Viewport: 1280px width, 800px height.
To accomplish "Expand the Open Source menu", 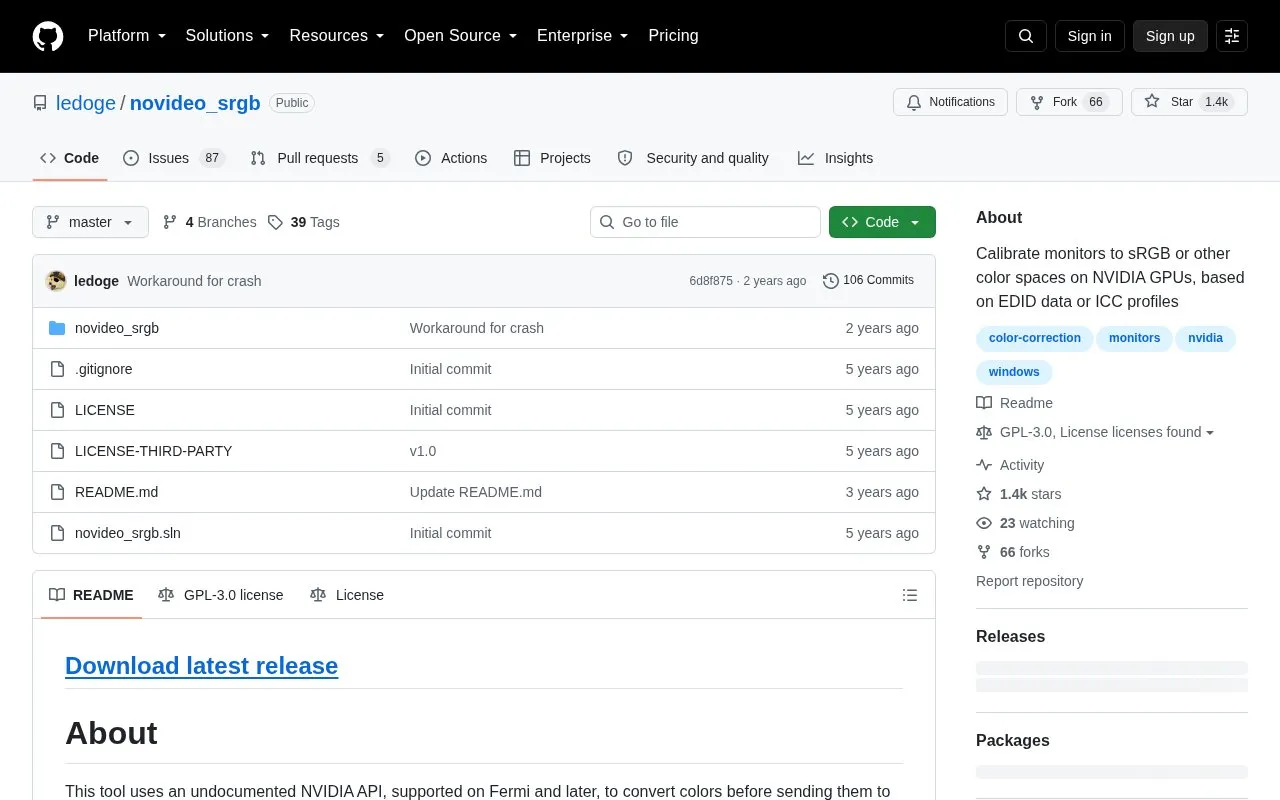I will click(x=460, y=36).
